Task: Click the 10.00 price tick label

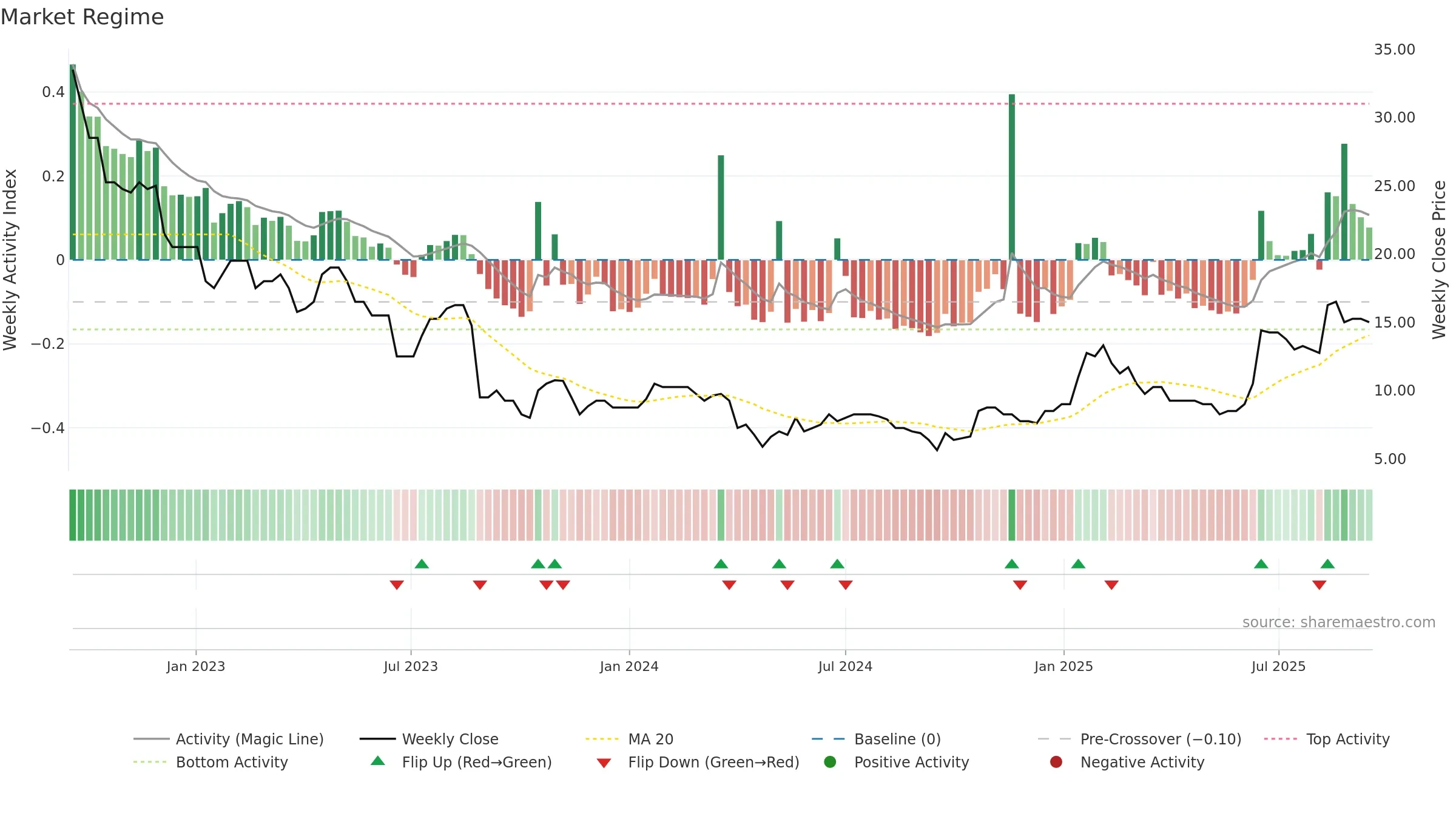Action: [1394, 390]
